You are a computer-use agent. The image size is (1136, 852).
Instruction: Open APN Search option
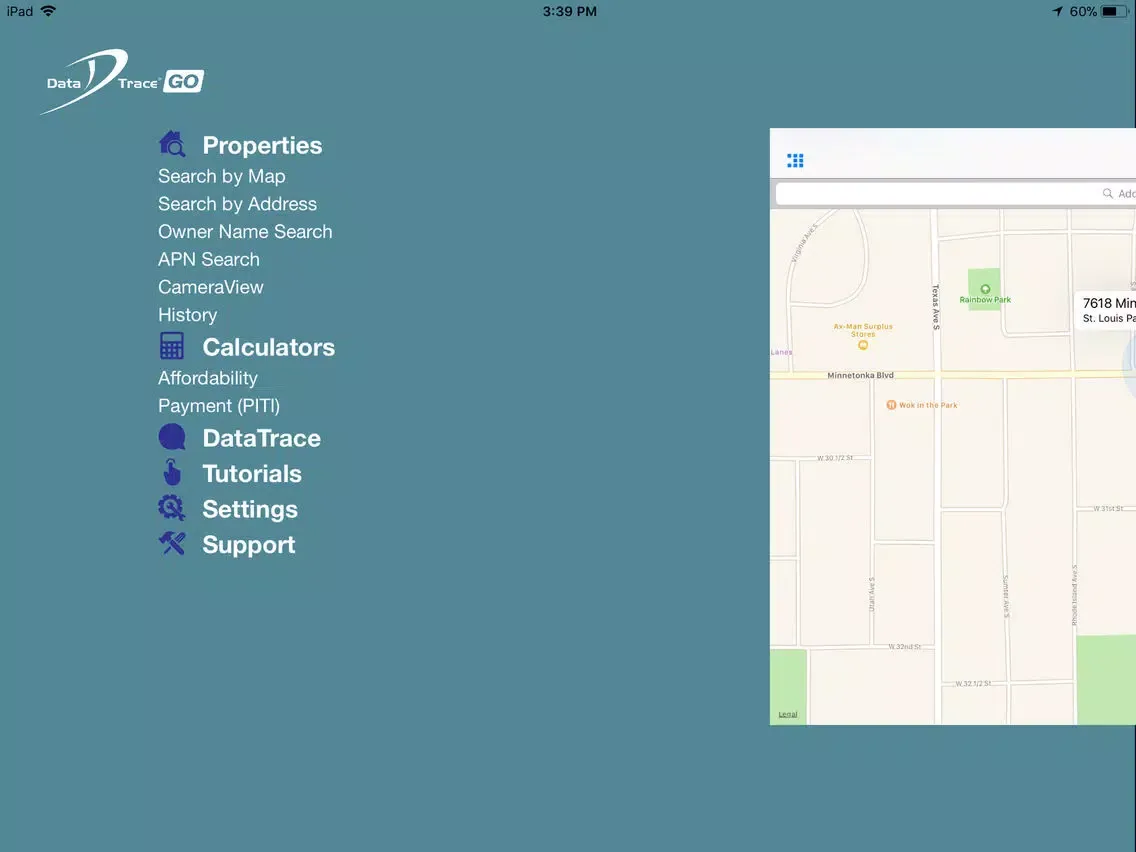pyautogui.click(x=209, y=260)
